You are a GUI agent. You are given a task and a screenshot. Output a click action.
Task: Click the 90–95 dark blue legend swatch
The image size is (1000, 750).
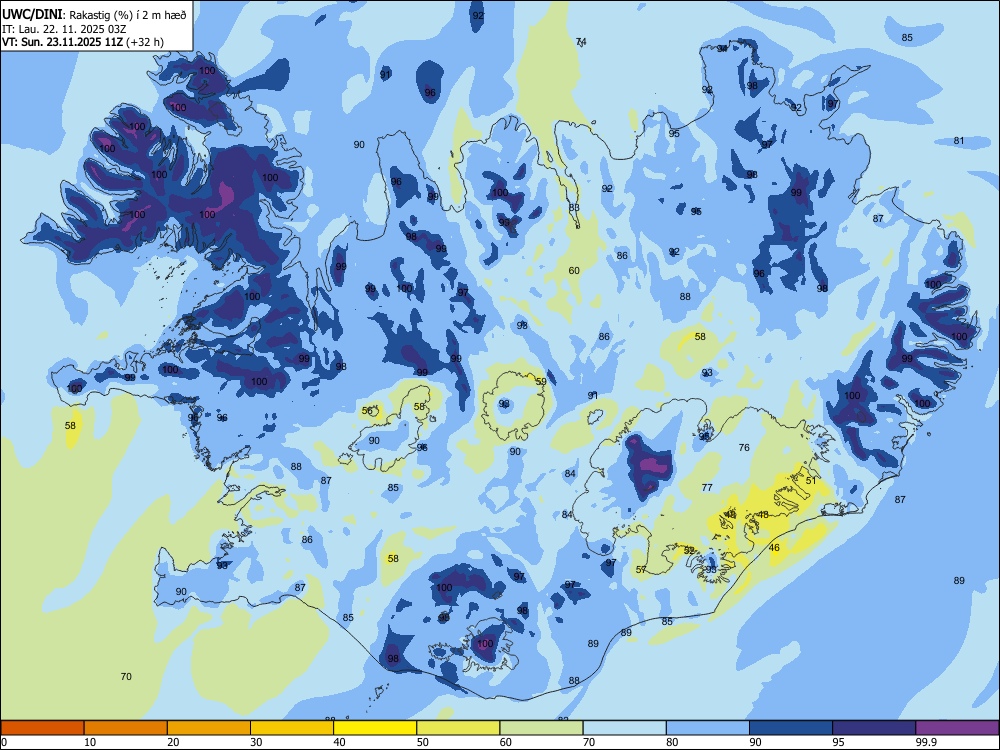[x=791, y=728]
